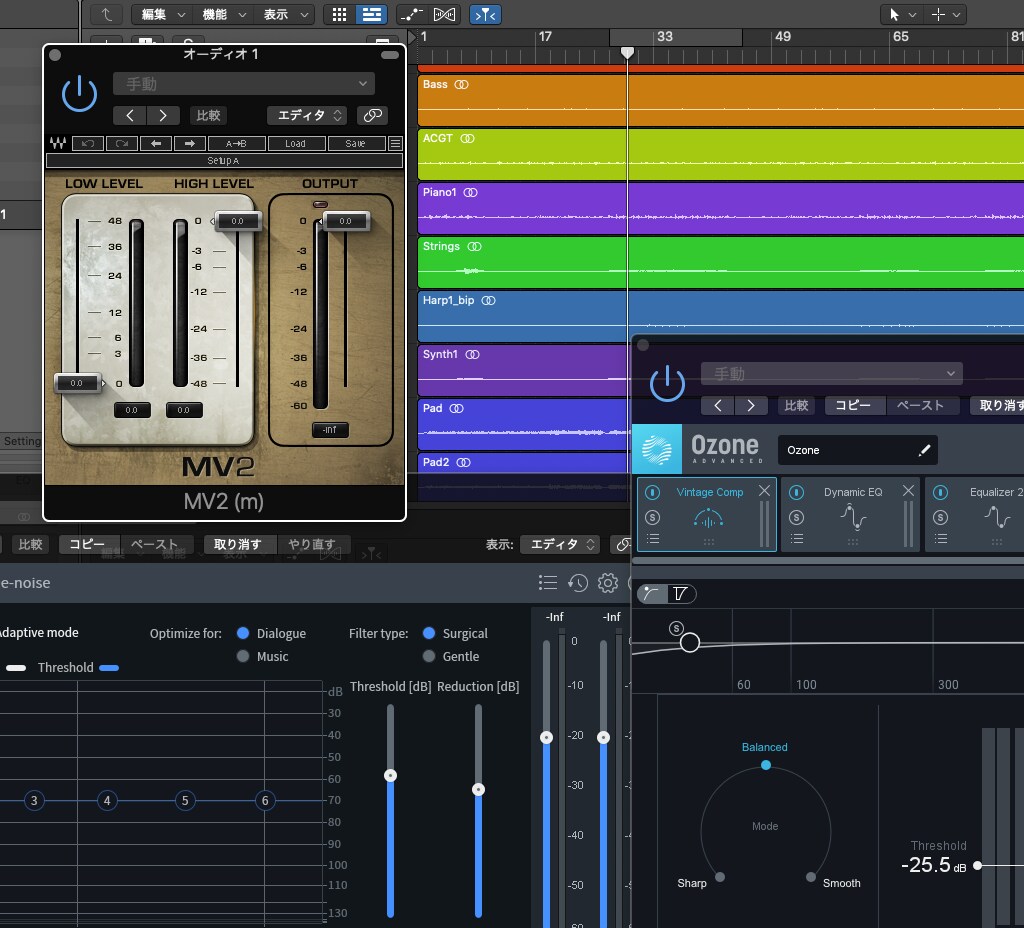Select the Strings track region label
1024x928 pixels.
[x=441, y=246]
